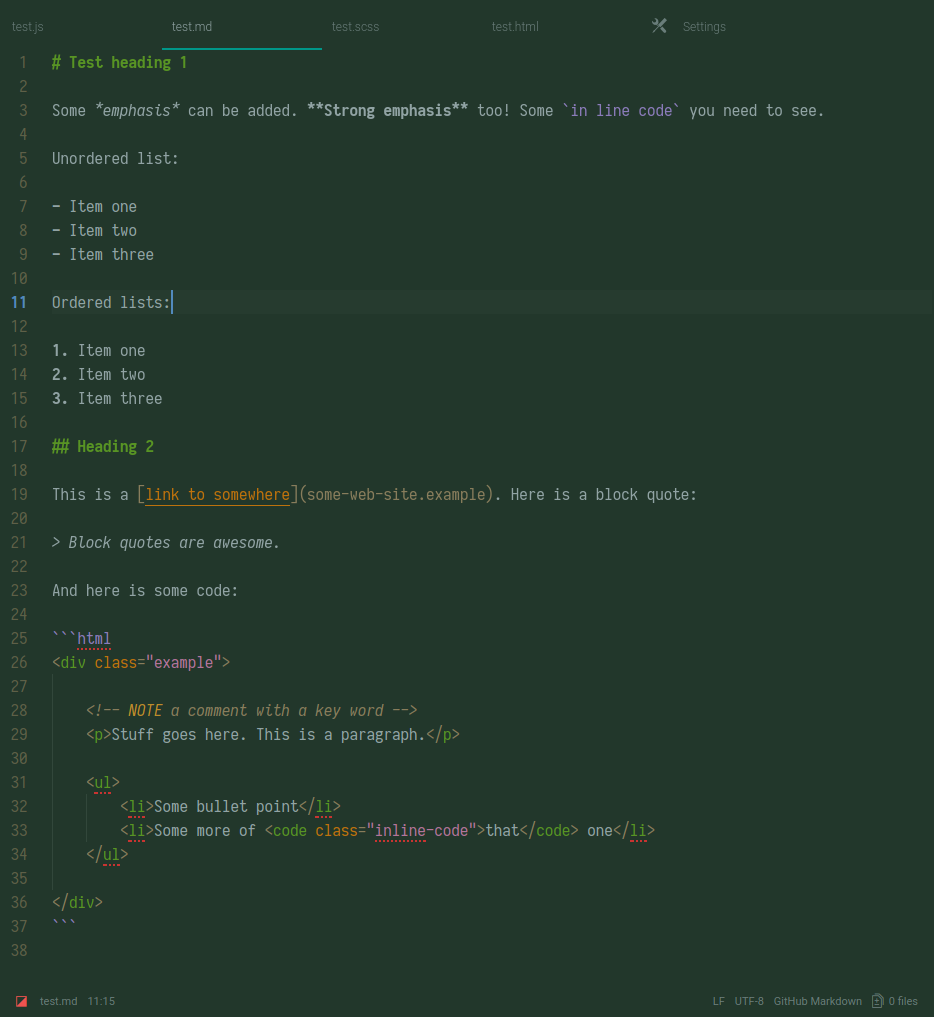Viewport: 934px width, 1017px height.
Task: Switch to the test.js tab
Action: pos(28,27)
